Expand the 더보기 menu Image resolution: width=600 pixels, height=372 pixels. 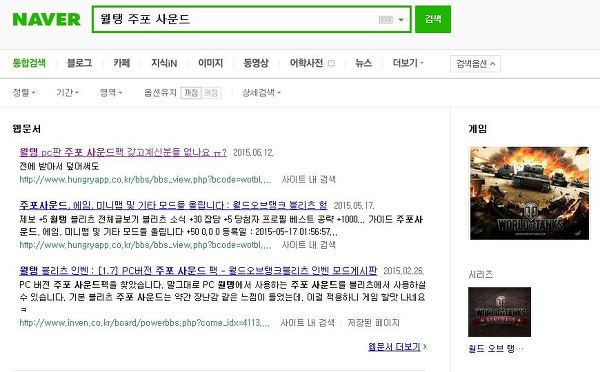point(408,63)
